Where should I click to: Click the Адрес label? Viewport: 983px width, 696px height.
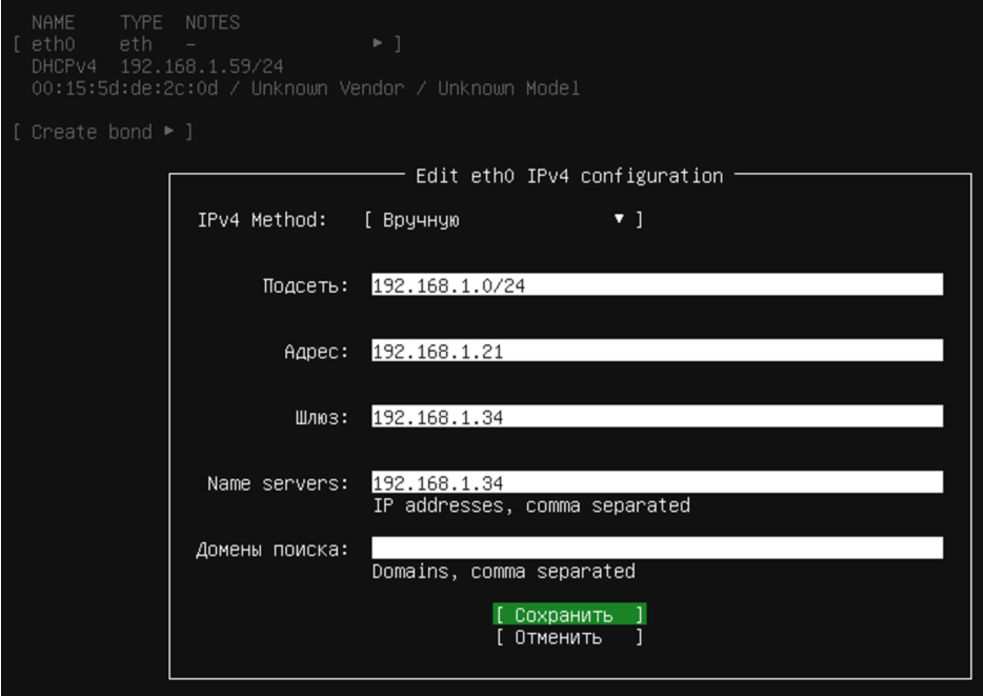(x=316, y=352)
